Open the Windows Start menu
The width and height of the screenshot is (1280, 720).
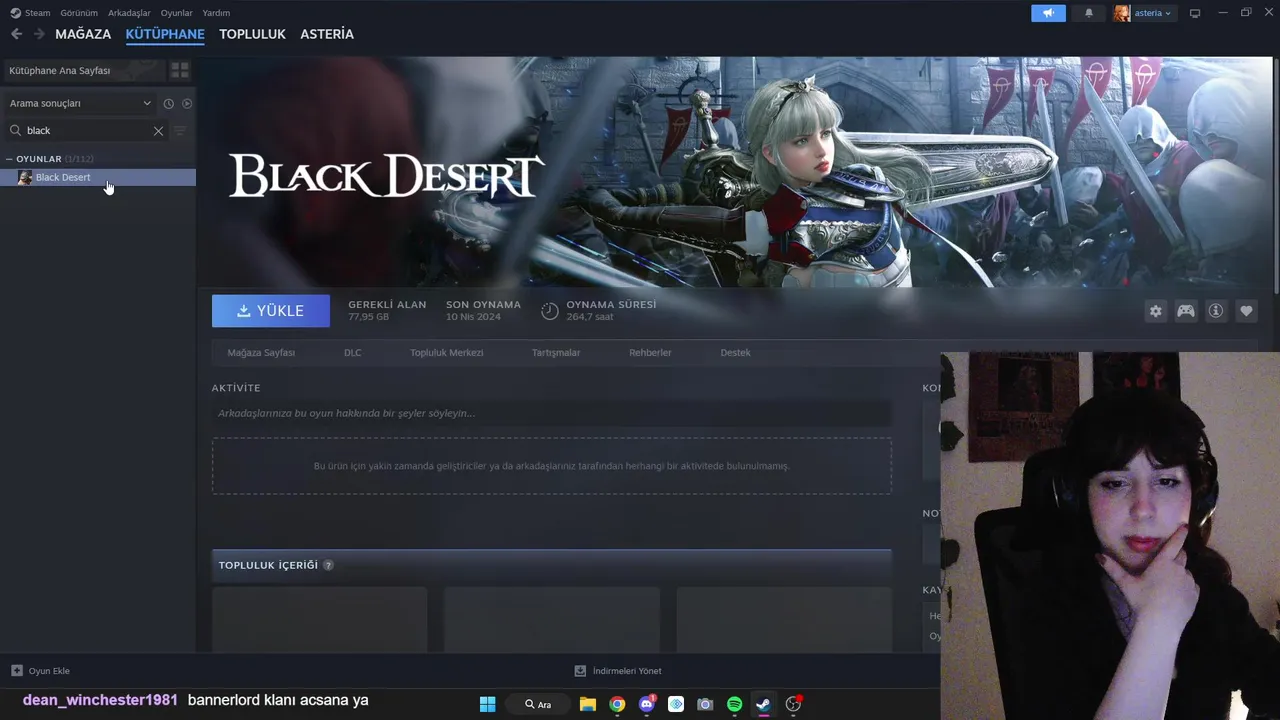point(487,704)
